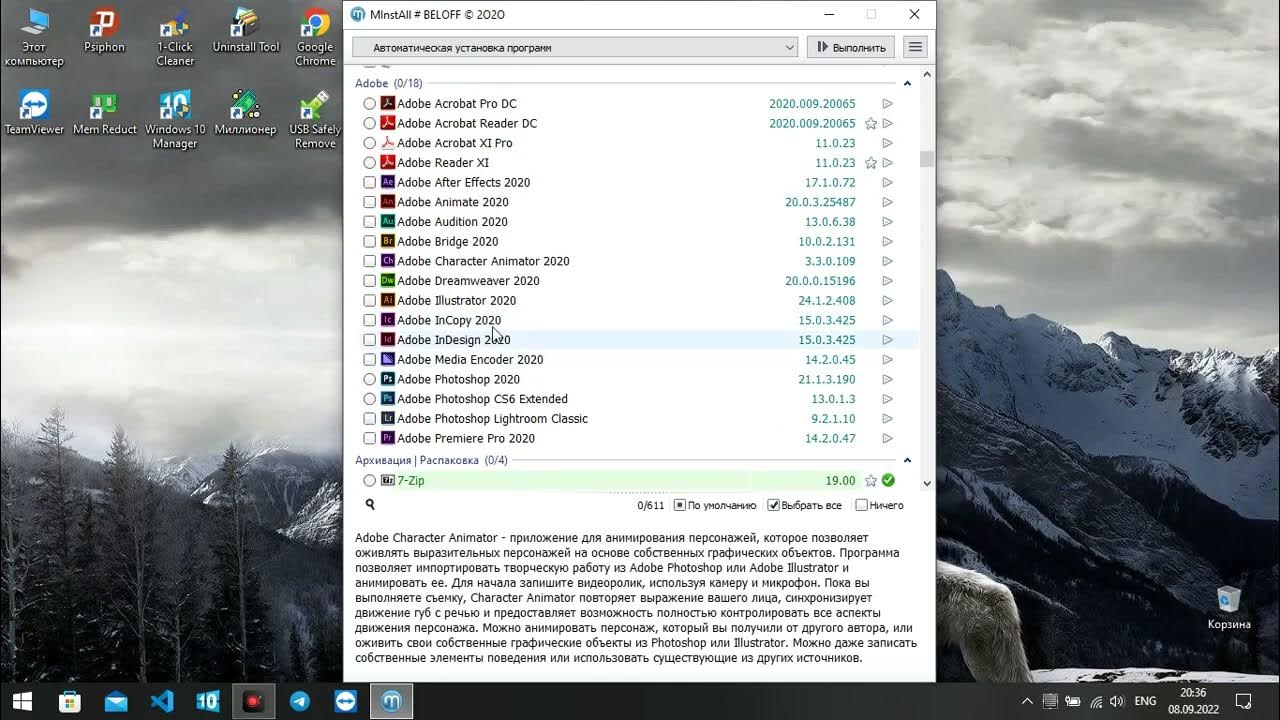The image size is (1280, 720).
Task: Click the Adobe Illustrator 2020 icon
Action: click(388, 300)
